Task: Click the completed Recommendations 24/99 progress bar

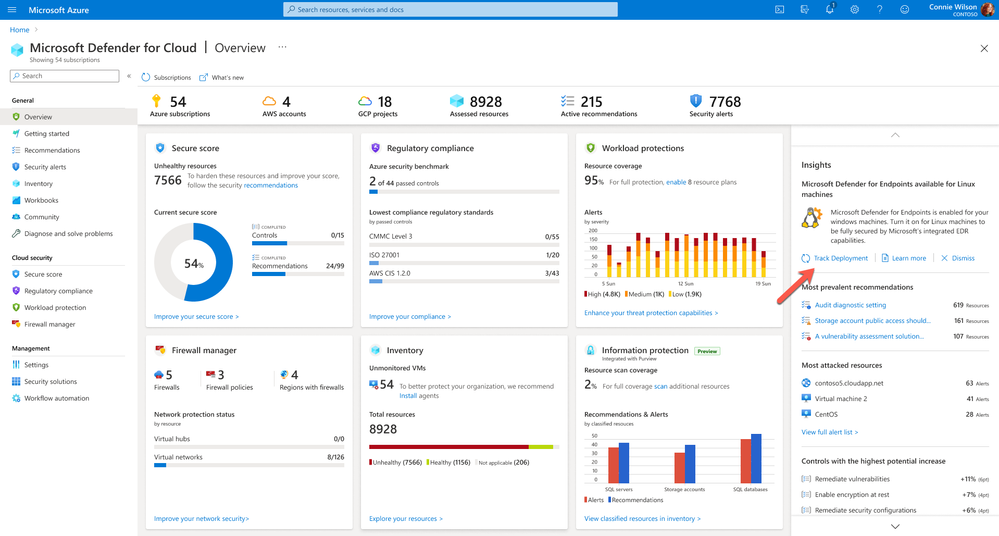Action: (x=298, y=274)
